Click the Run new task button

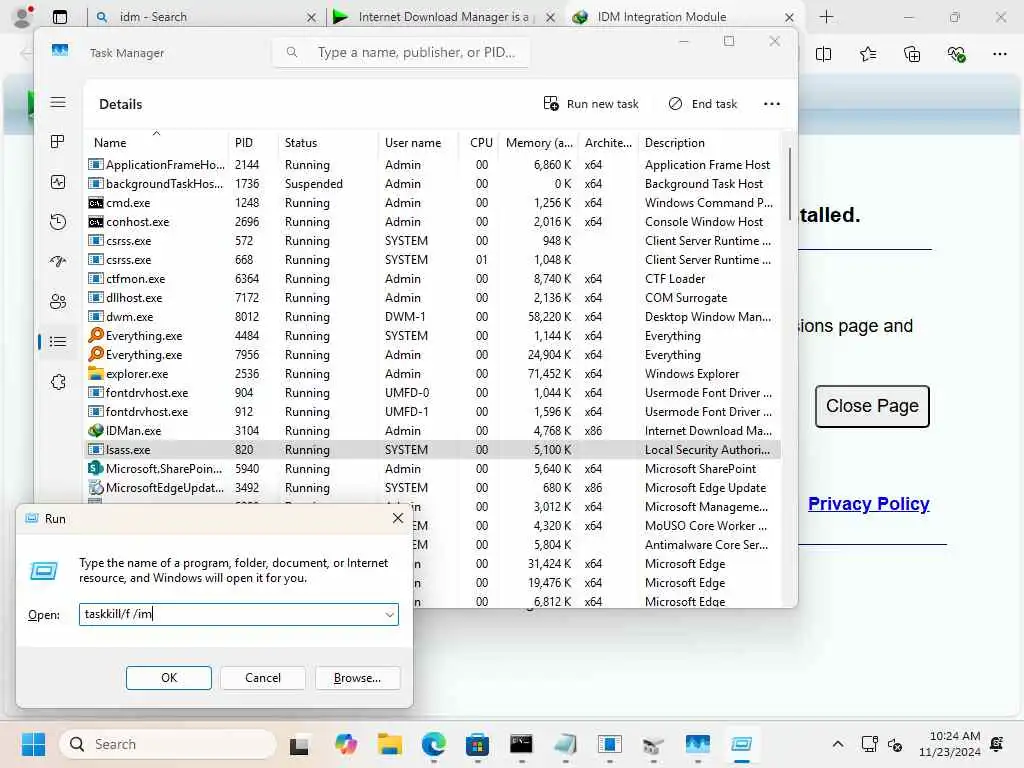tap(590, 104)
